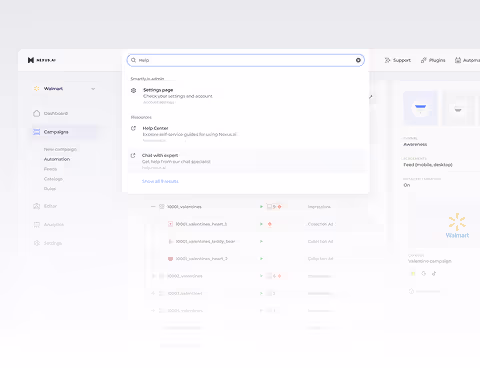
Task: Select the 10001_valentines_teddy_bear ad row
Action: coord(205,241)
